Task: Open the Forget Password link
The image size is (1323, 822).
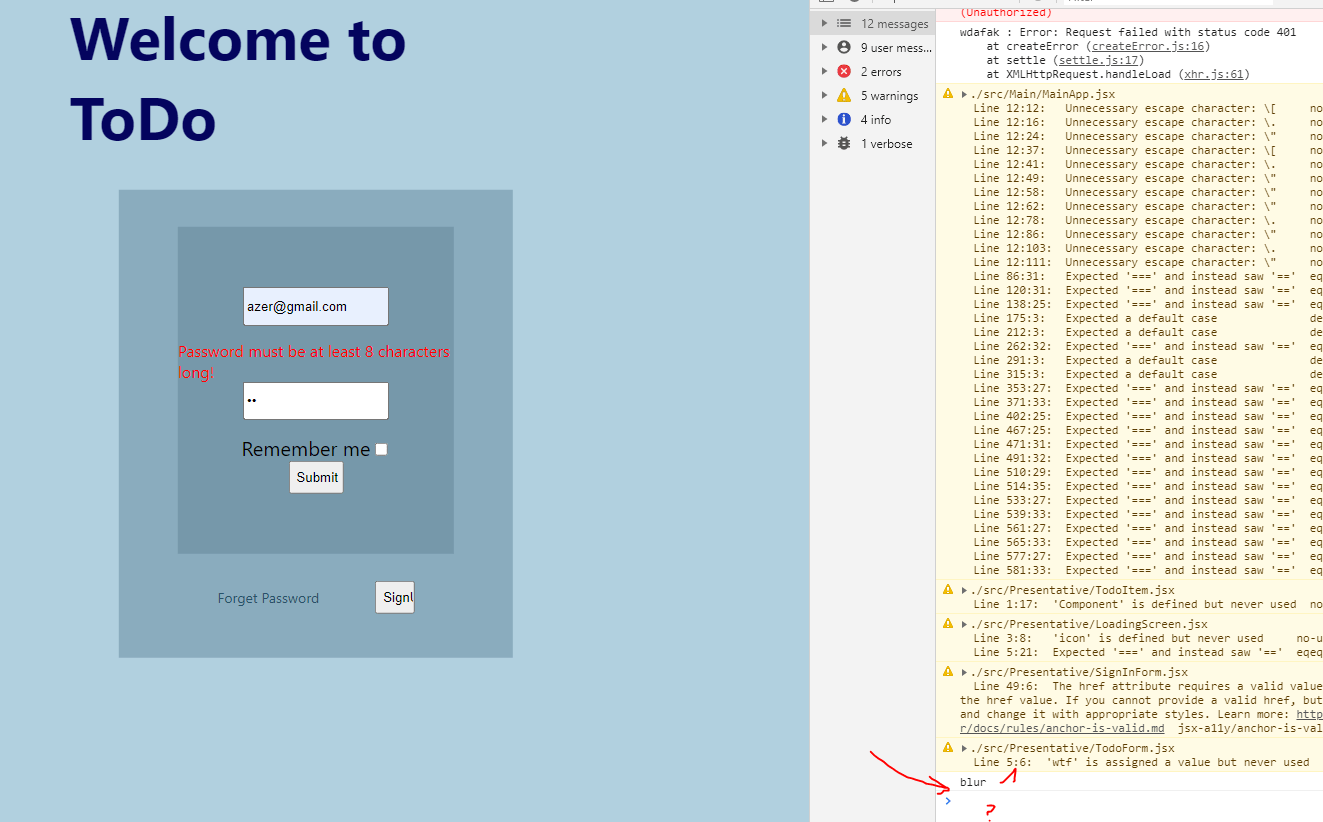Action: pos(268,598)
